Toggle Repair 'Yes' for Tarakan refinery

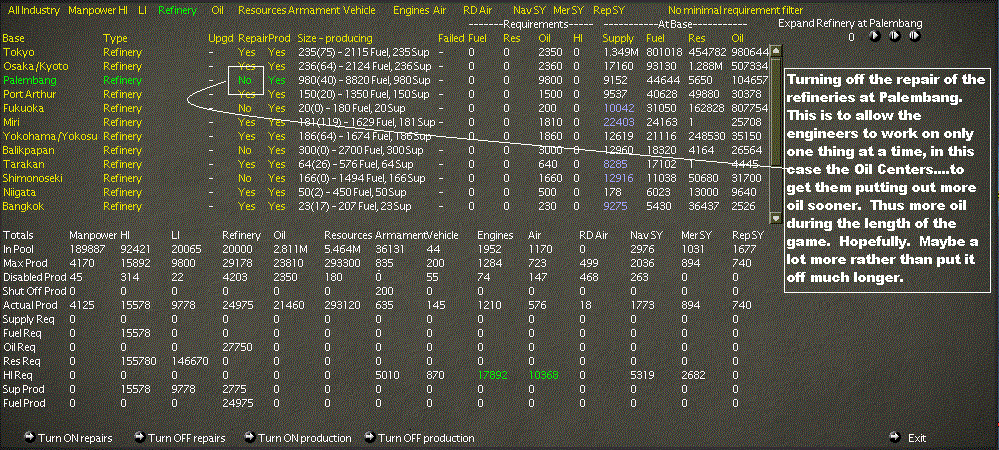pos(246,164)
